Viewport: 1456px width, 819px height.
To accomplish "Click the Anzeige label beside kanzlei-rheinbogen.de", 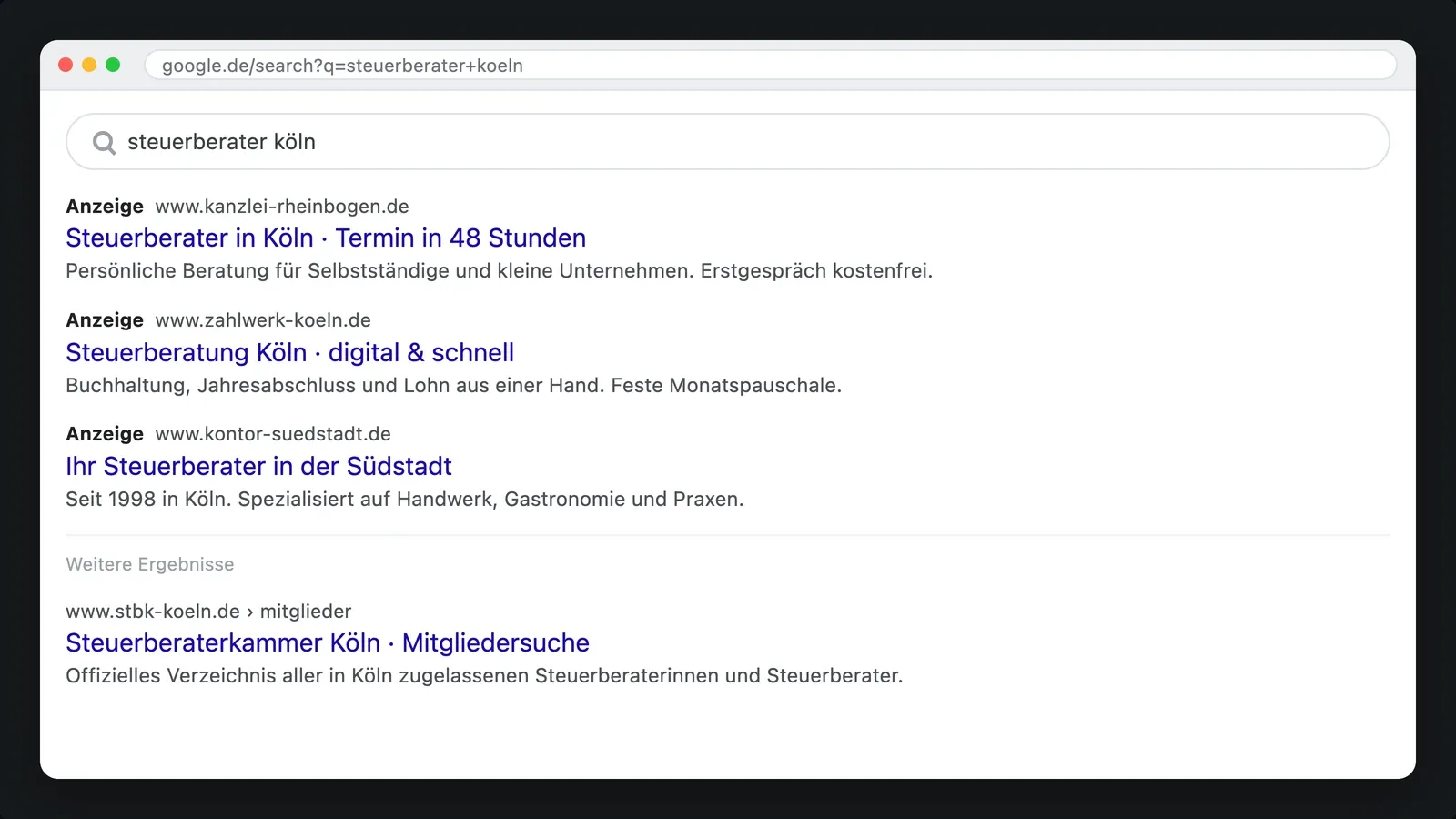I will click(105, 207).
